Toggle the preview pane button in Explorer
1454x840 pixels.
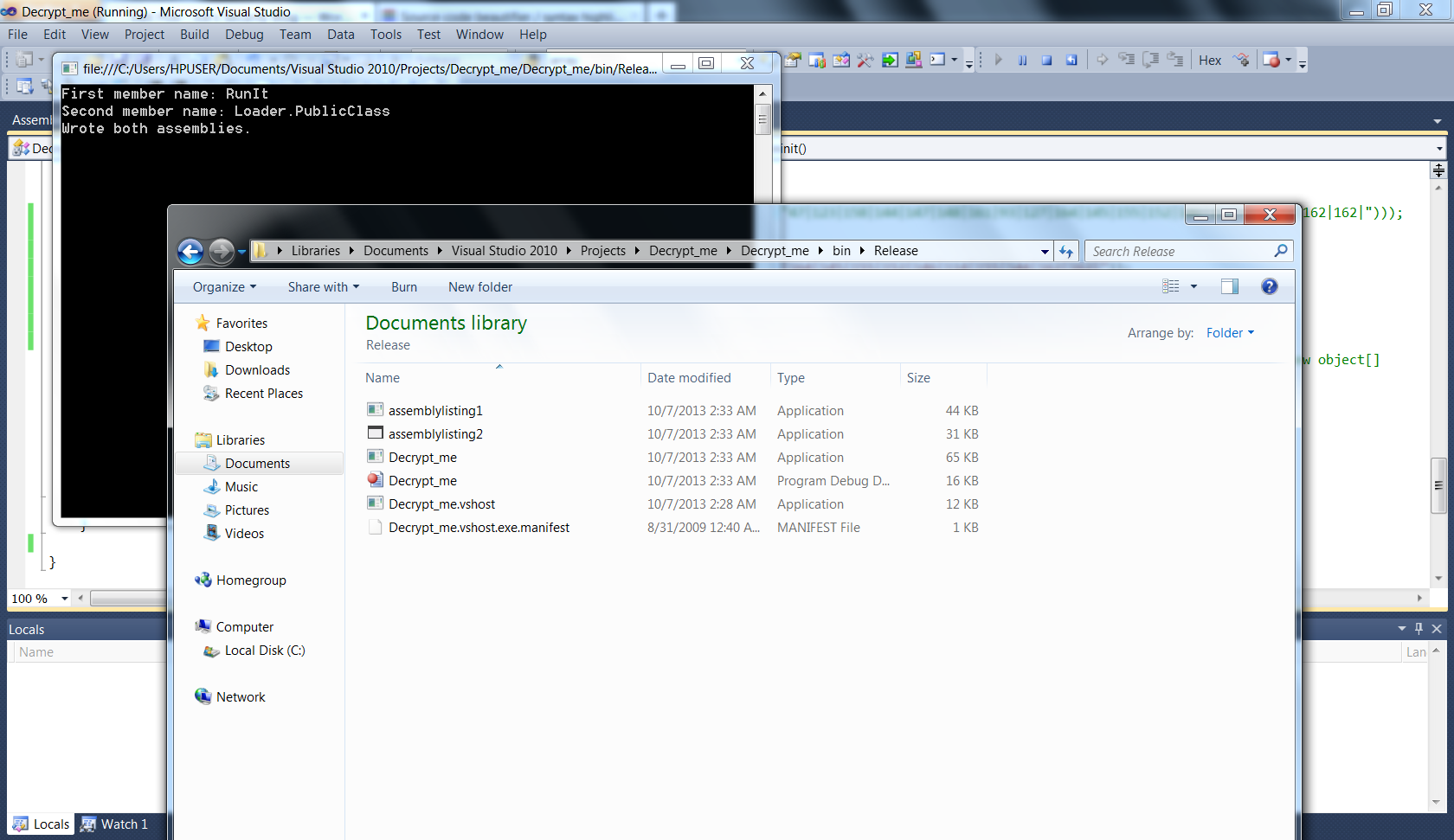point(1229,286)
